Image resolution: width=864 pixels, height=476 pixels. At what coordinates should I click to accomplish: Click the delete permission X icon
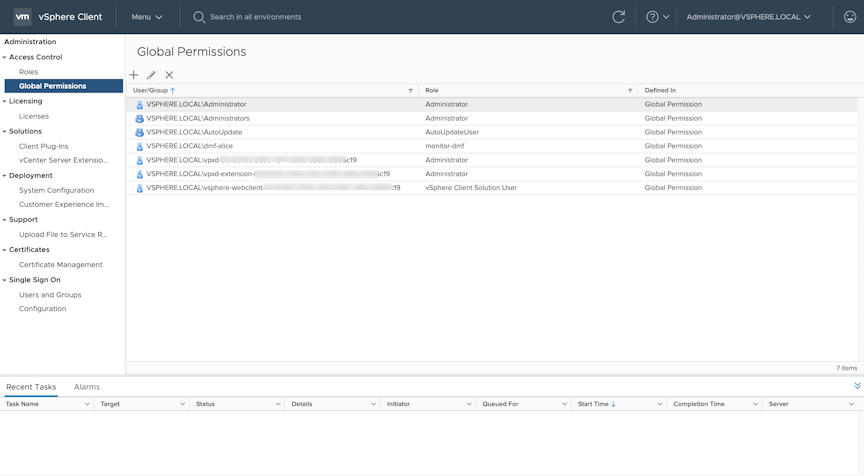[169, 75]
